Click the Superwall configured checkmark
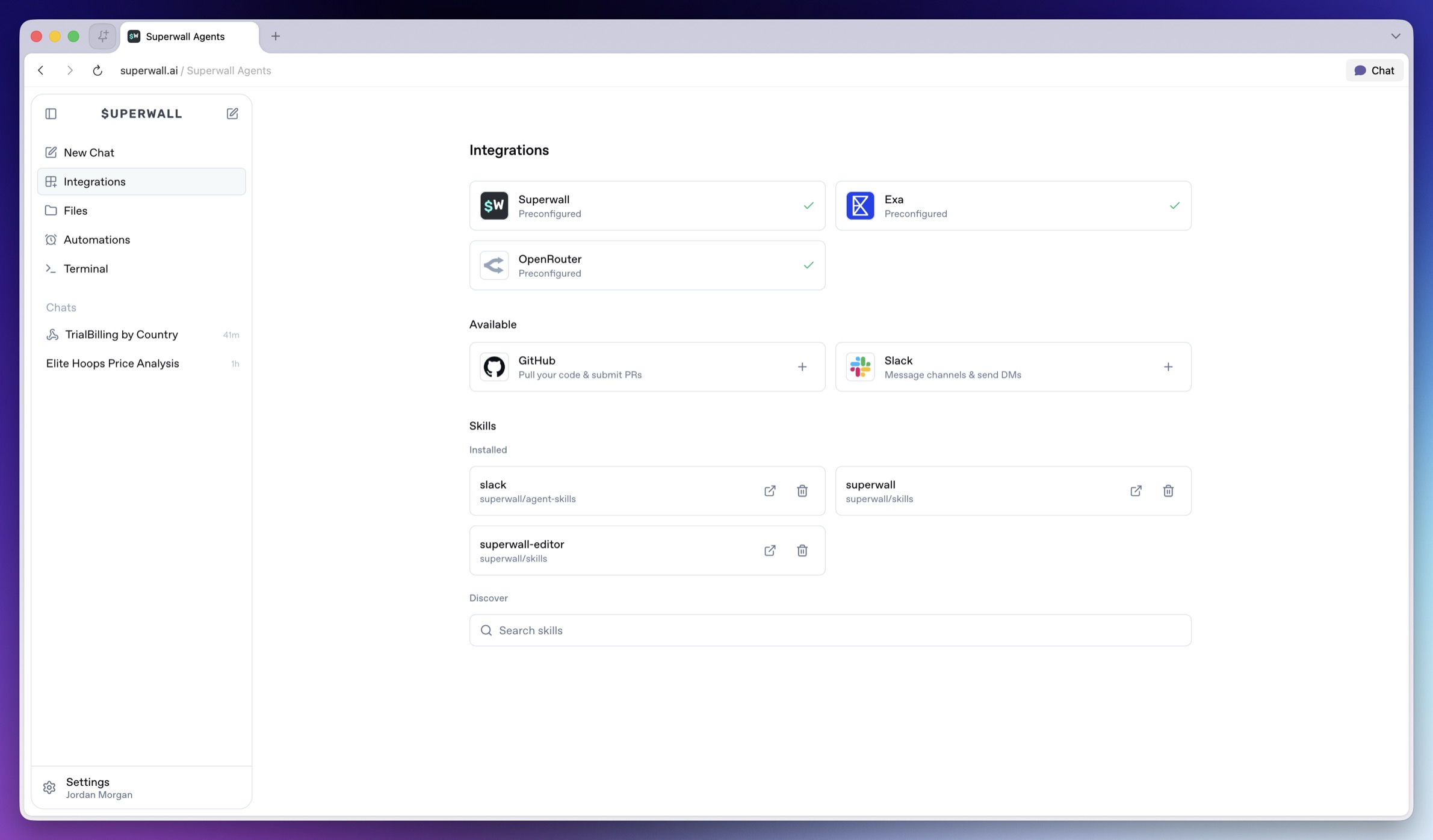1433x840 pixels. [808, 206]
